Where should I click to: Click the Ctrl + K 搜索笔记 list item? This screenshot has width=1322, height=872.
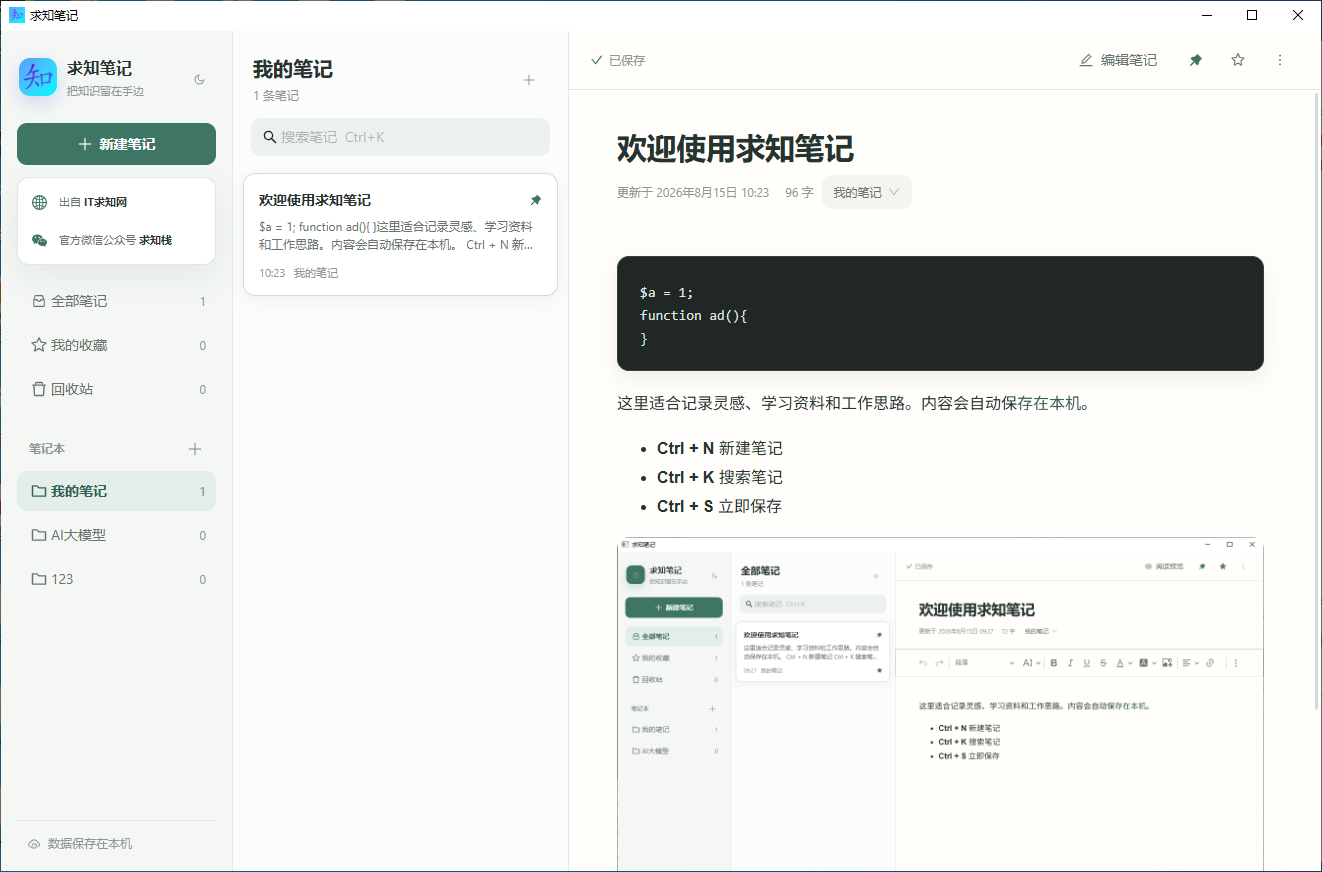point(720,477)
